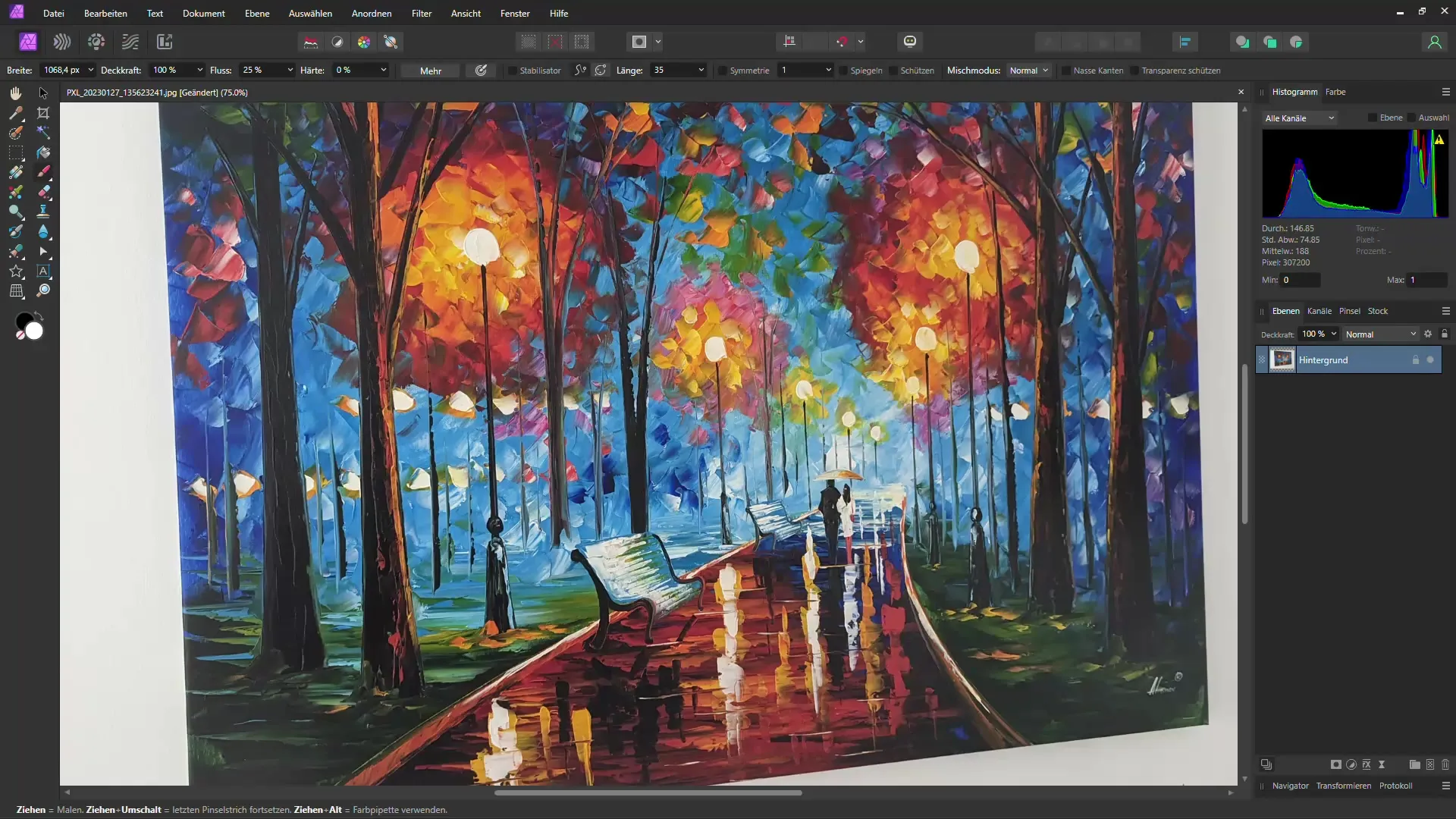Select the Move arrow tool
Image resolution: width=1456 pixels, height=819 pixels.
(43, 93)
